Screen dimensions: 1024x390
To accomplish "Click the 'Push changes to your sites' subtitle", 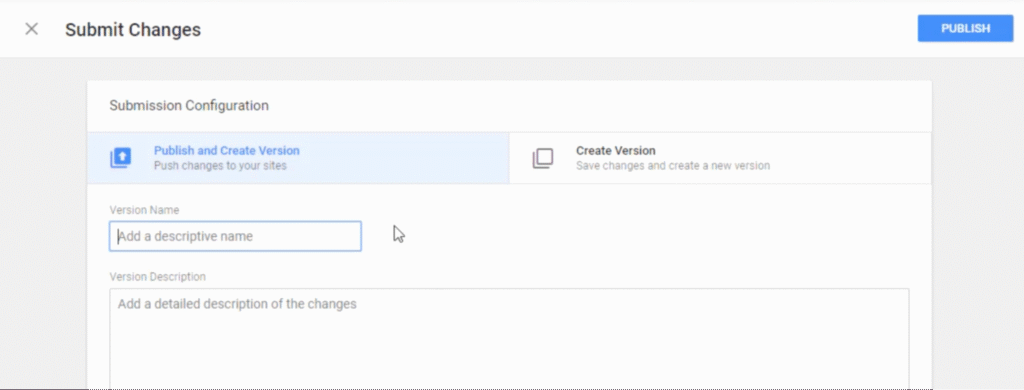I will 220,166.
